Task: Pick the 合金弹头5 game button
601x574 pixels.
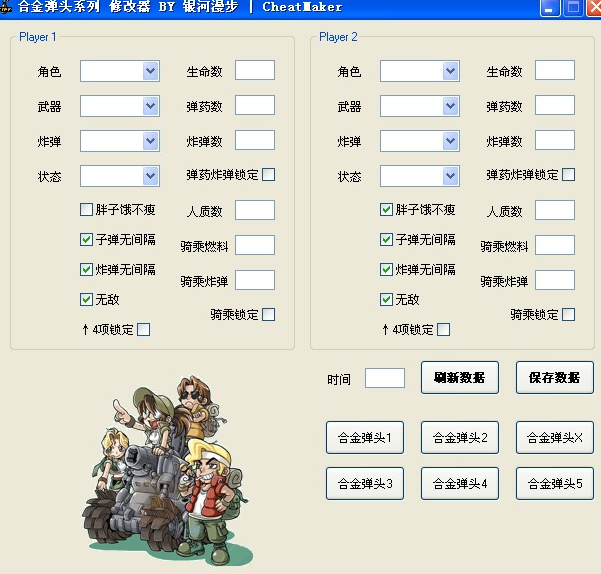Action: 554,484
